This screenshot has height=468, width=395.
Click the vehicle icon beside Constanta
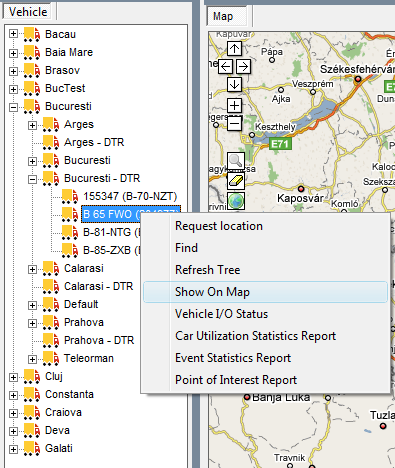(x=32, y=394)
